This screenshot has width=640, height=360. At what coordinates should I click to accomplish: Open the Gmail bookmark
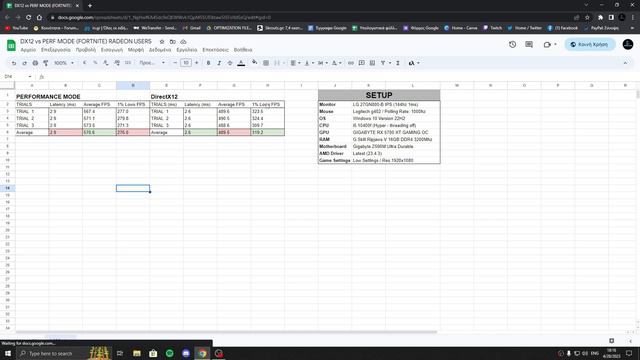192,28
